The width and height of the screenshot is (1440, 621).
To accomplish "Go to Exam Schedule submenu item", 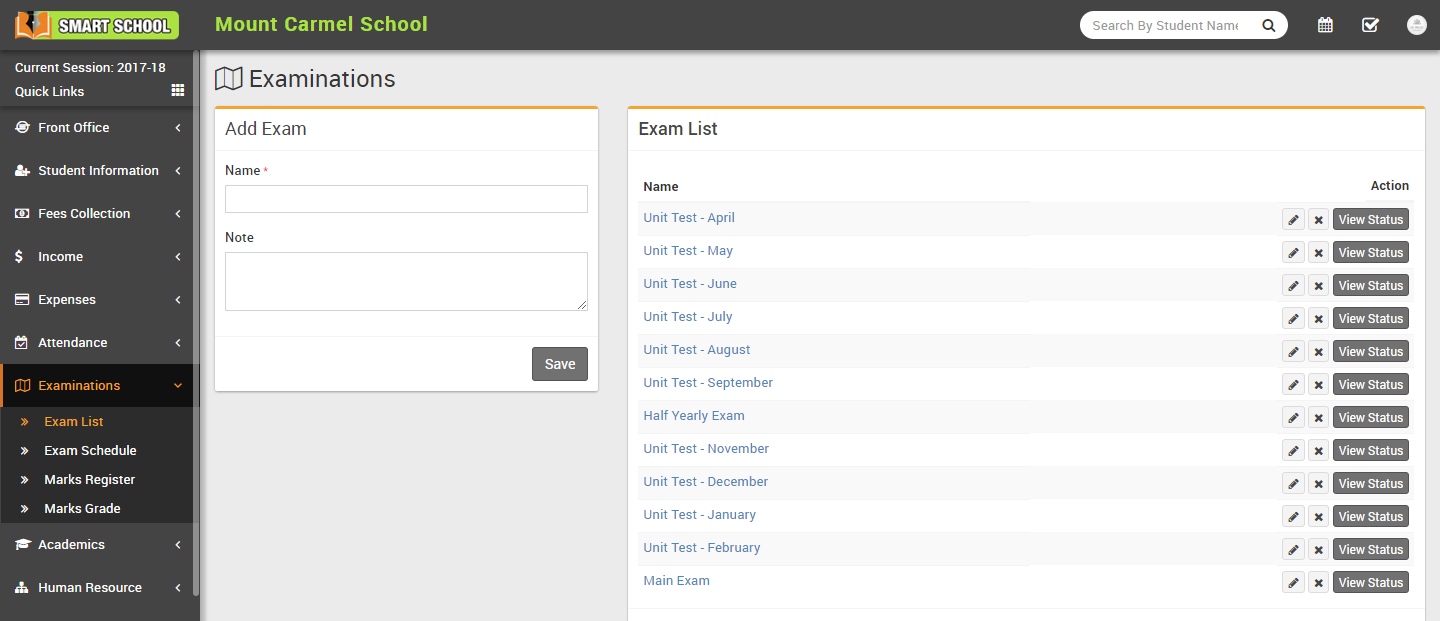I will click(x=90, y=451).
